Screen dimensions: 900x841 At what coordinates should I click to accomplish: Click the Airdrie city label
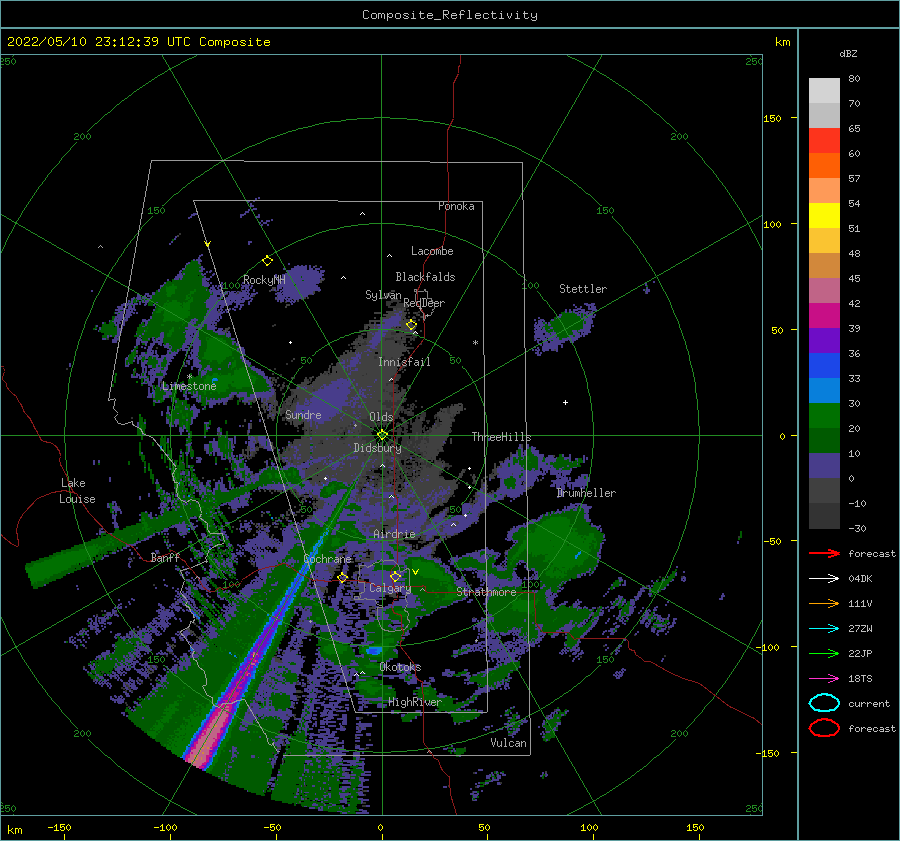point(394,534)
